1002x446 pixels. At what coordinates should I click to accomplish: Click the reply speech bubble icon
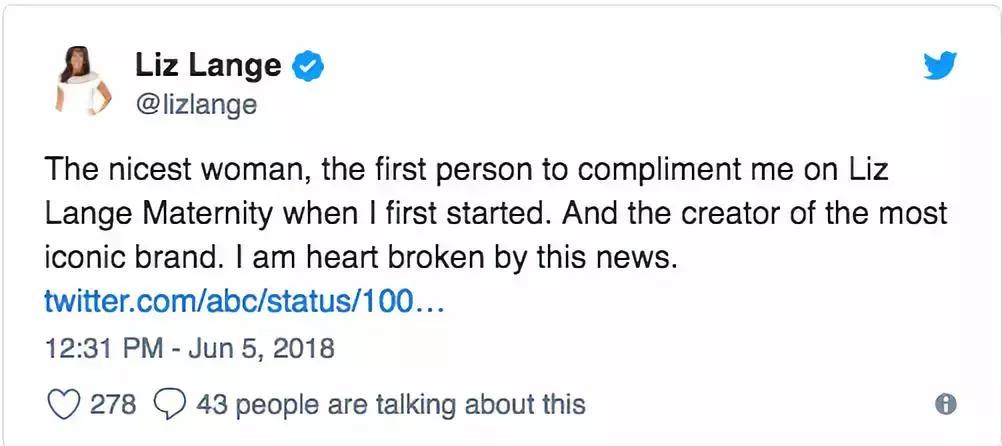coord(171,404)
